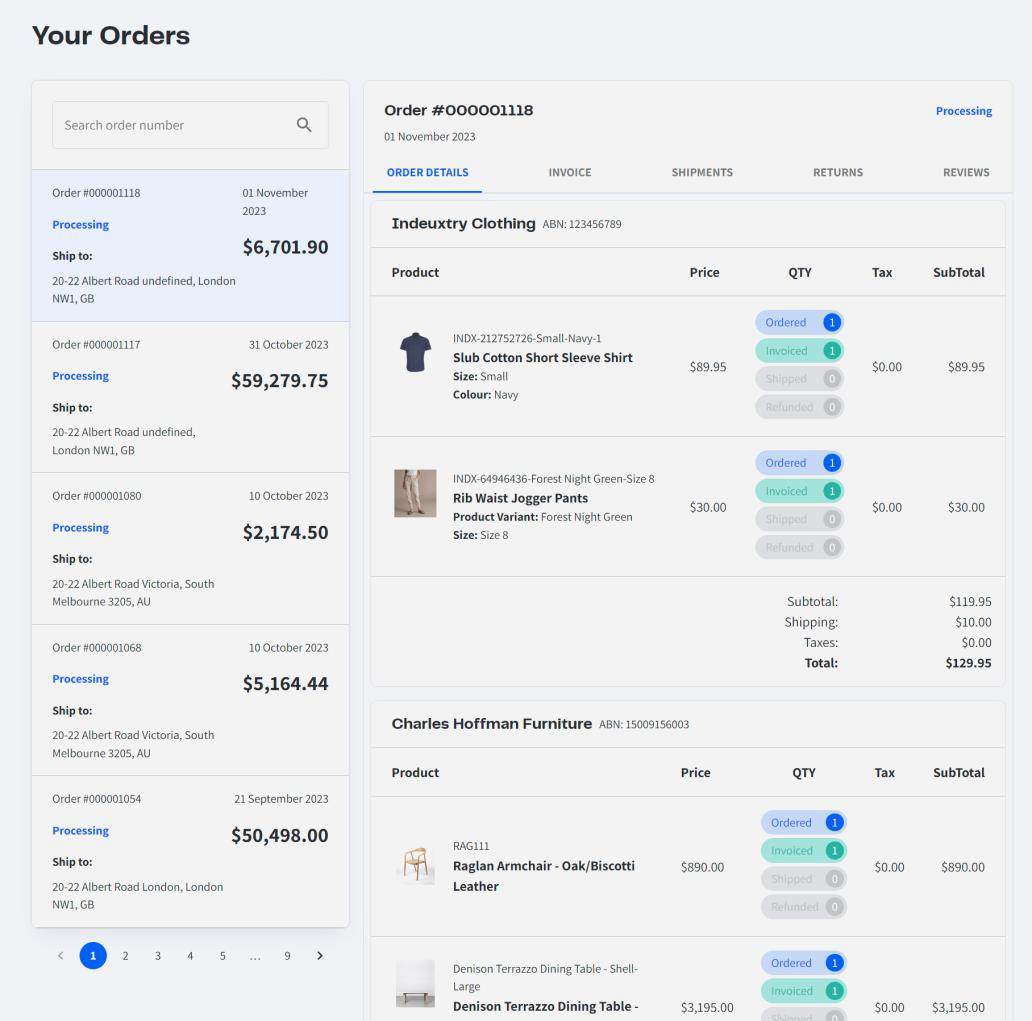Switch to the Invoice tab

(570, 172)
